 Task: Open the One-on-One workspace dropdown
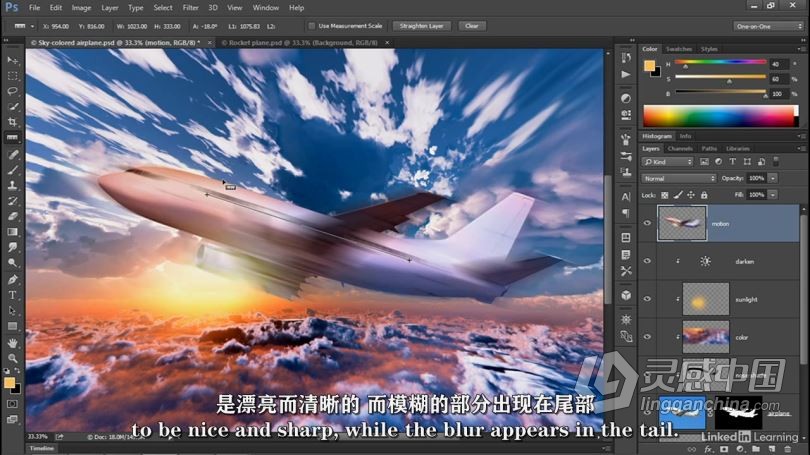(768, 26)
